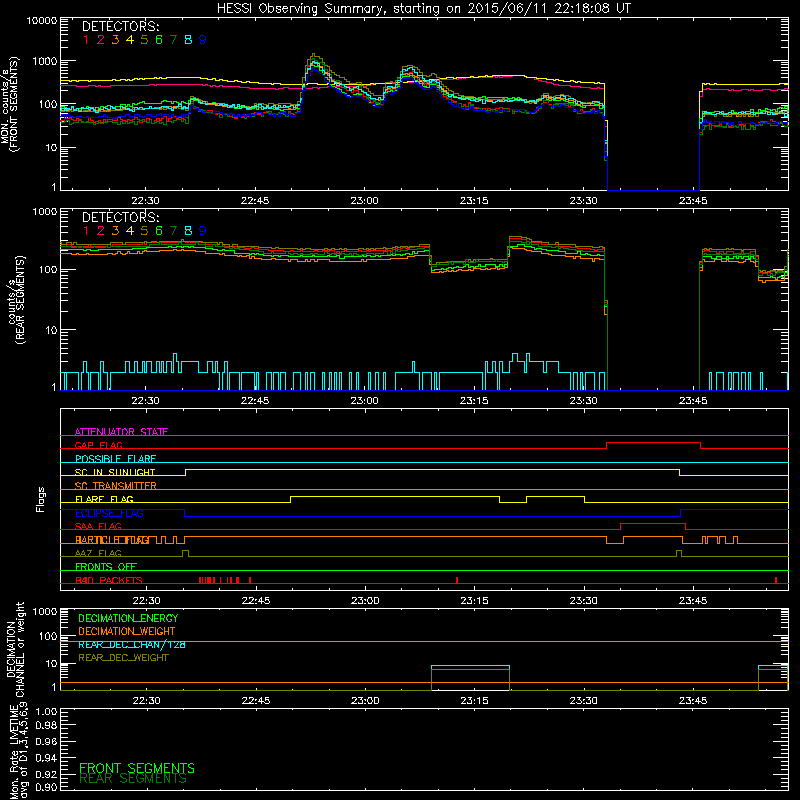Click the DECIMATION CHANNEL or weight axis title
The width and height of the screenshot is (800, 800).
click(x=15, y=649)
